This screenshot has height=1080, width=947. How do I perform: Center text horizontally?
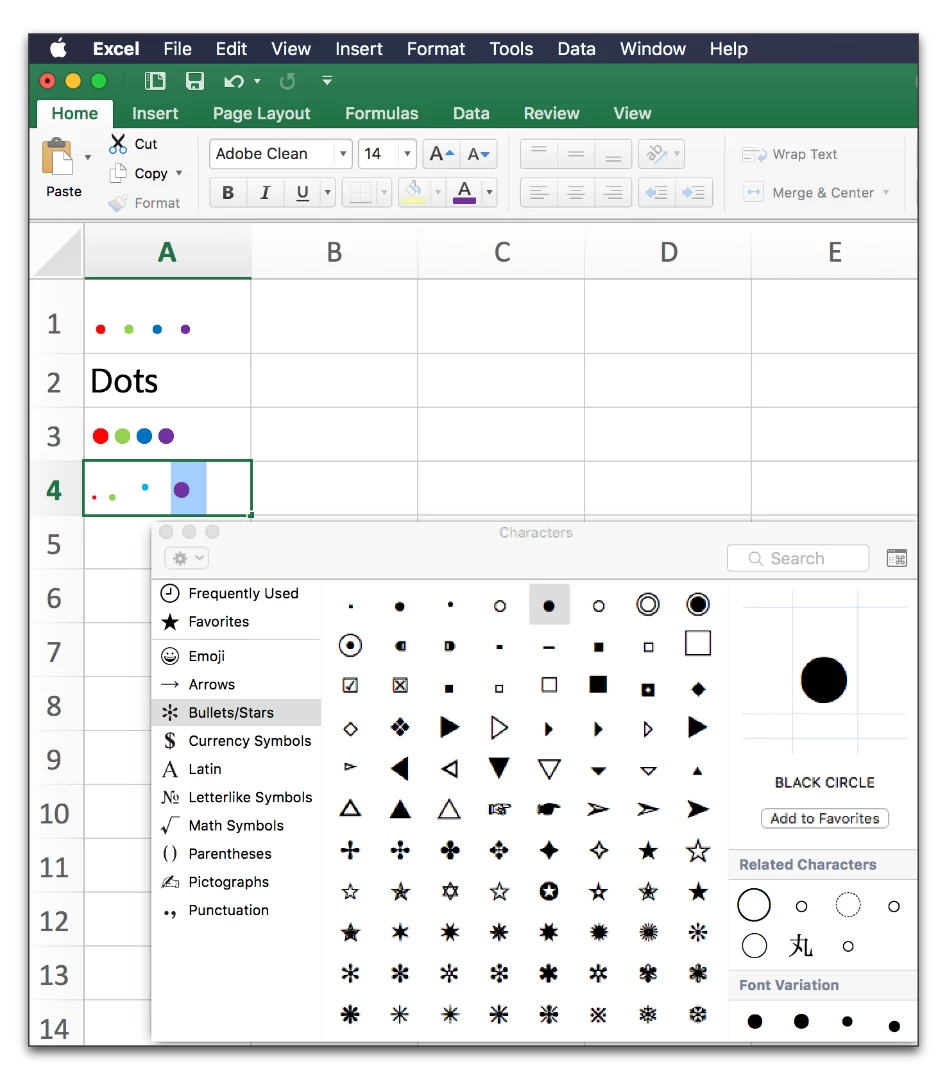576,192
